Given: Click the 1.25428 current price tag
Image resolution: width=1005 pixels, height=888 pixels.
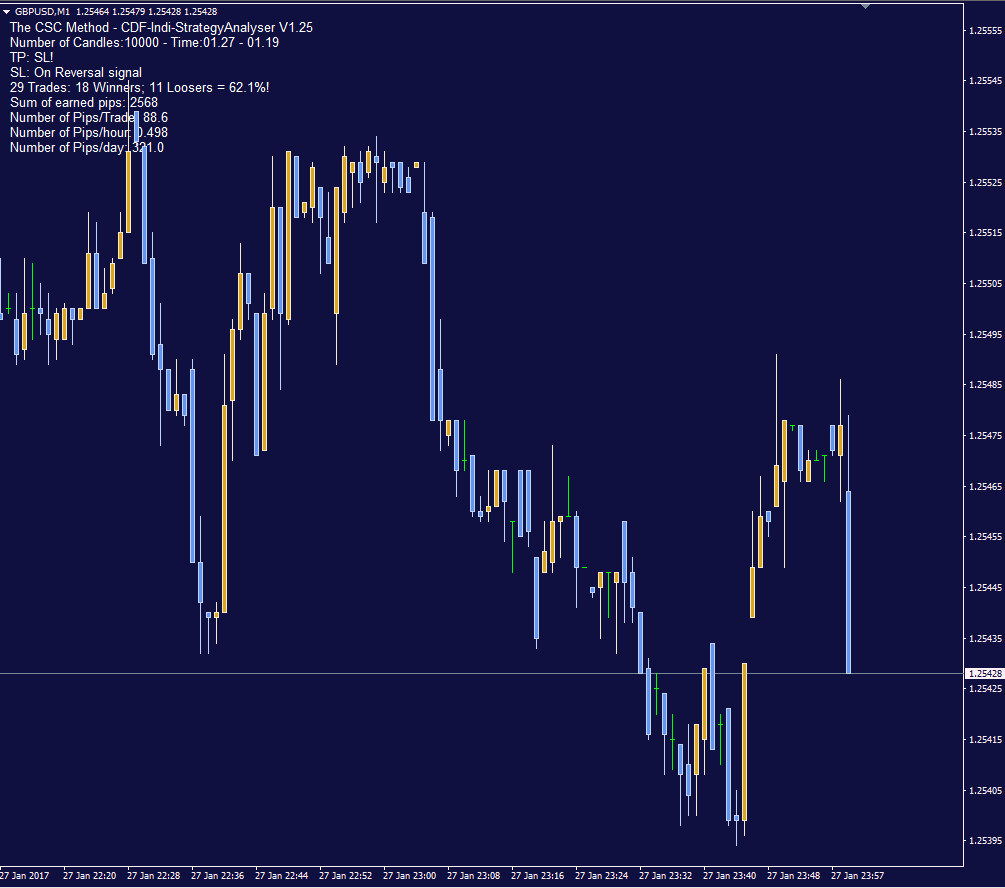Looking at the screenshot, I should 984,673.
